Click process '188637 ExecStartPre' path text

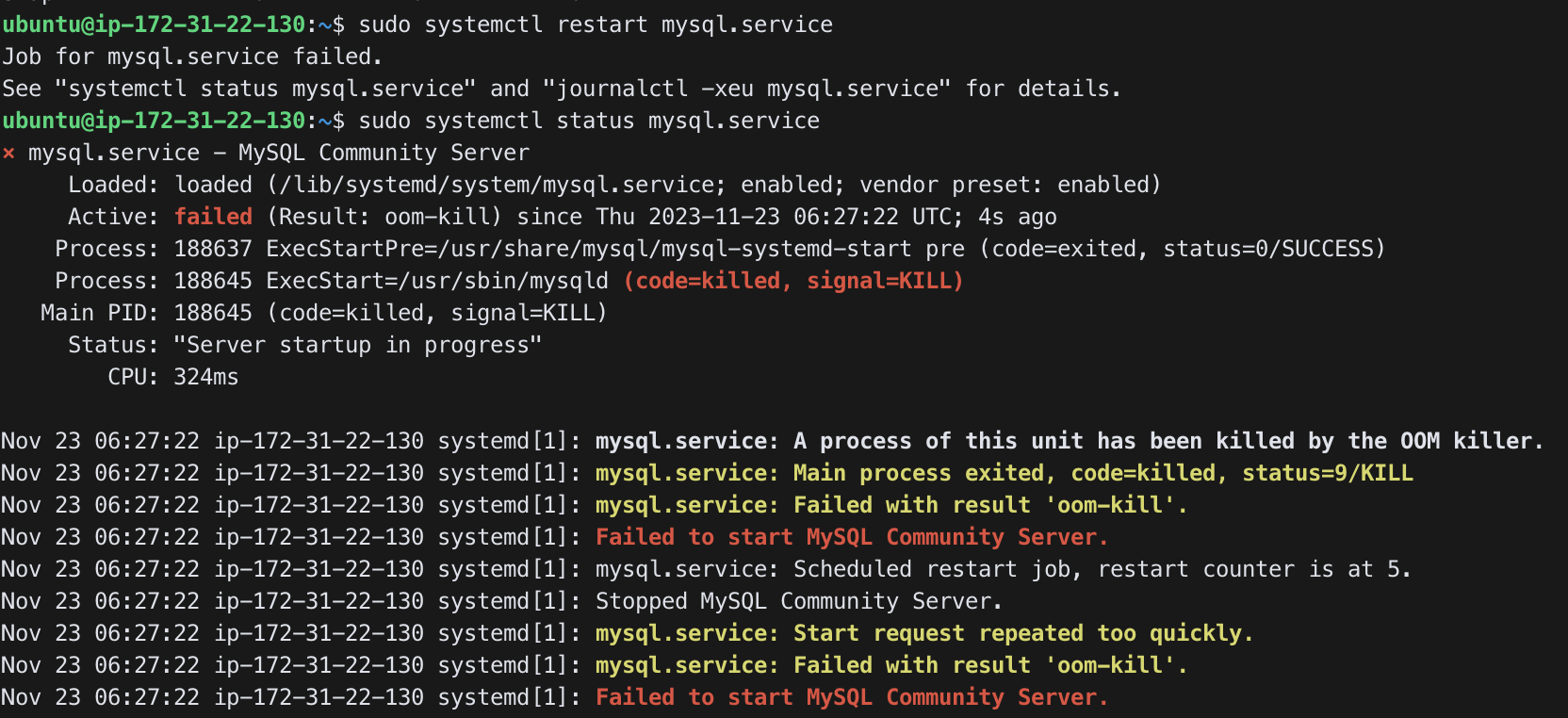coord(569,249)
